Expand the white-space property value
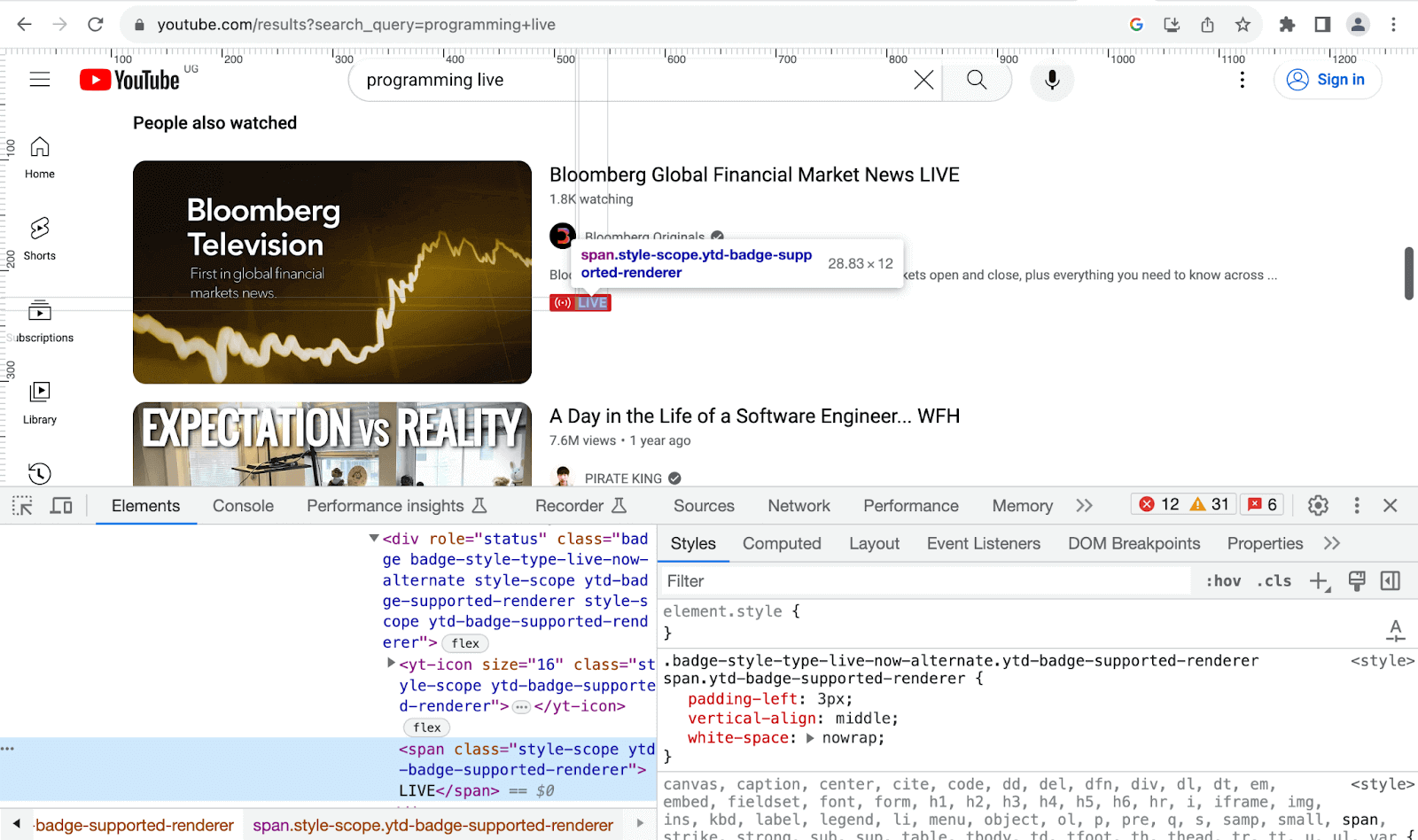Viewport: 1418px width, 840px height. 812,737
